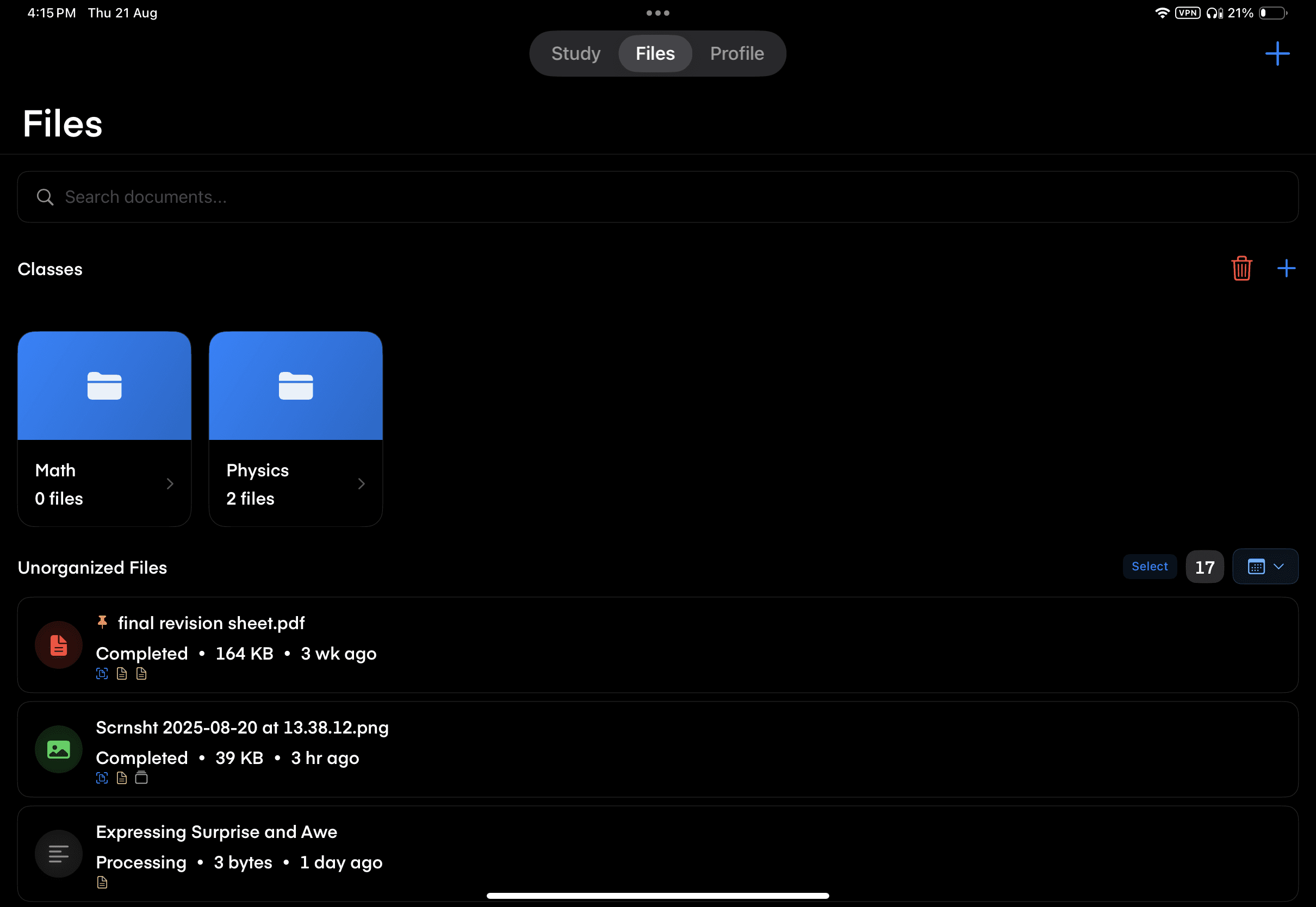
Task: Tap the Wi-Fi status icon
Action: [x=1162, y=13]
